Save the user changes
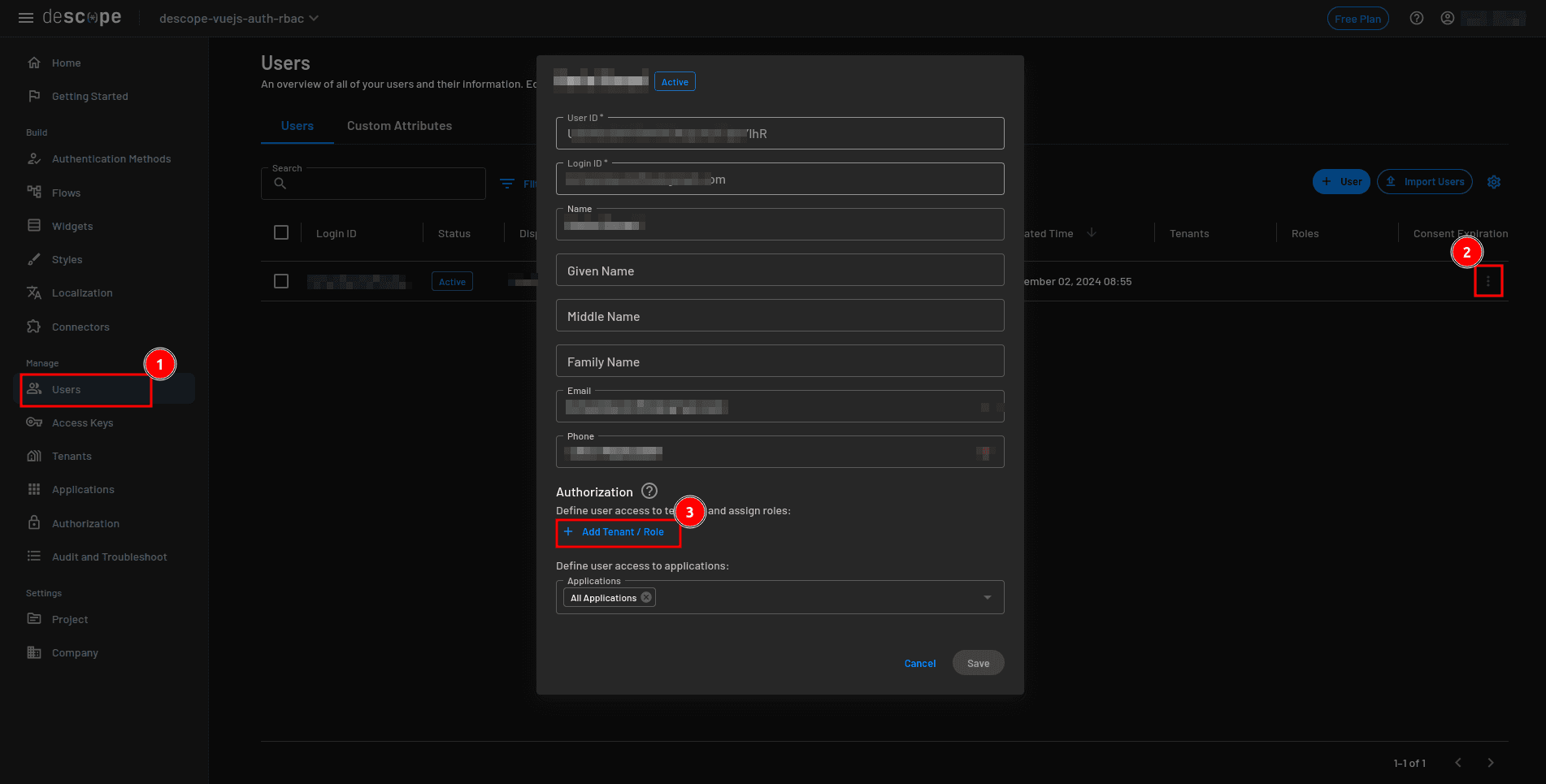 978,662
